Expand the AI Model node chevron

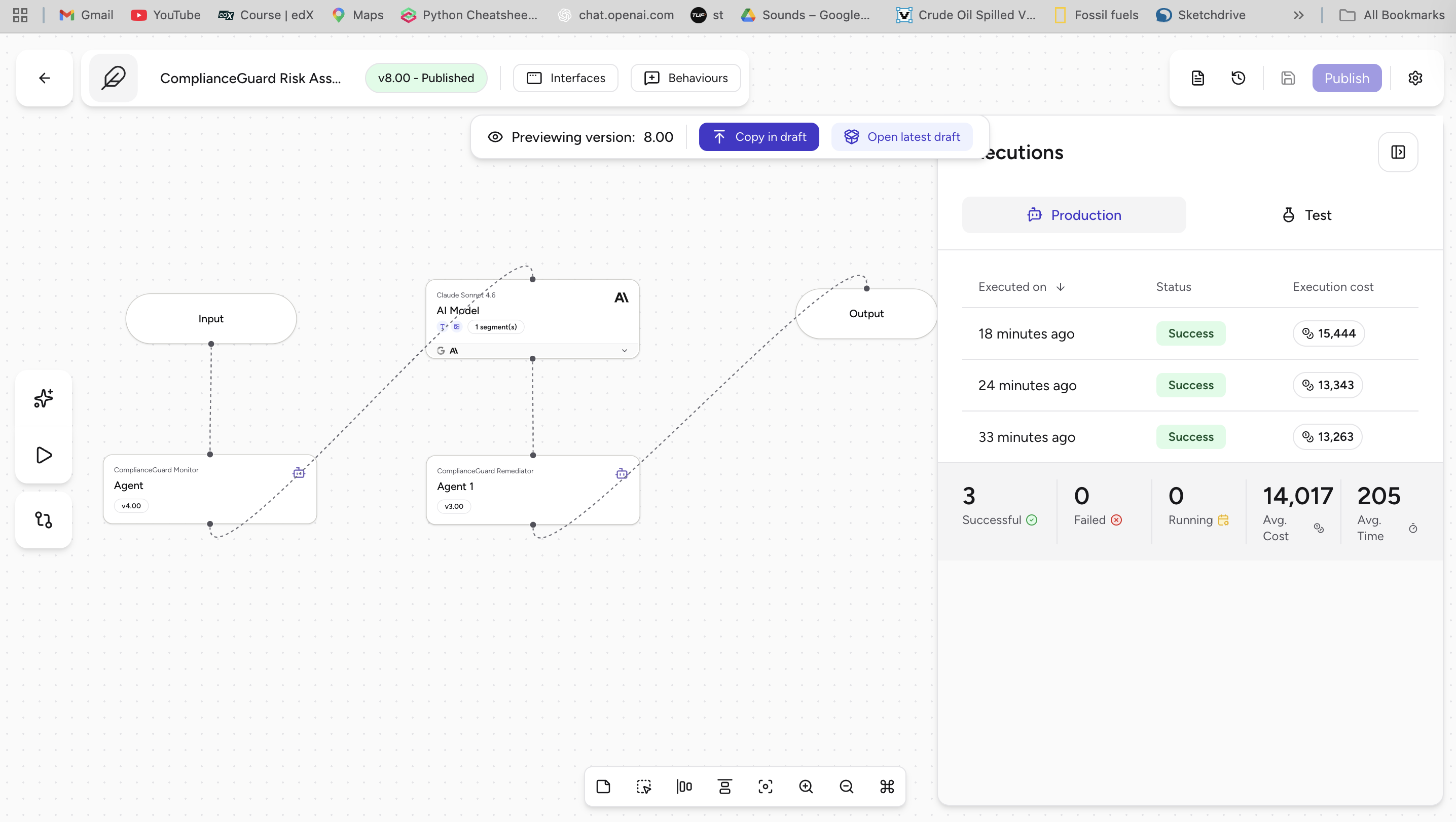pyautogui.click(x=624, y=350)
